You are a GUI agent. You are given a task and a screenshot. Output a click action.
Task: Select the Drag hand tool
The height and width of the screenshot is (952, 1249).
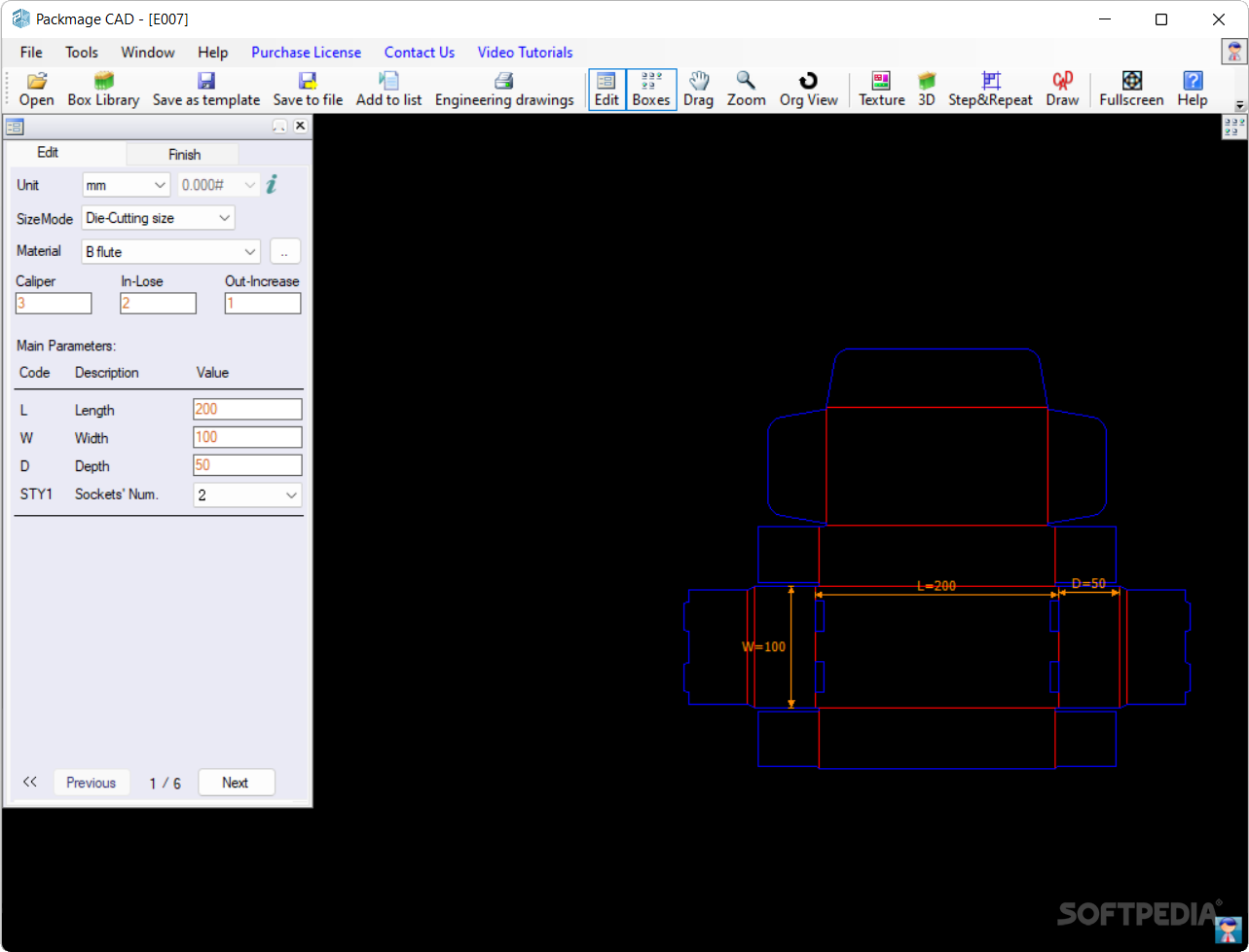pos(698,90)
